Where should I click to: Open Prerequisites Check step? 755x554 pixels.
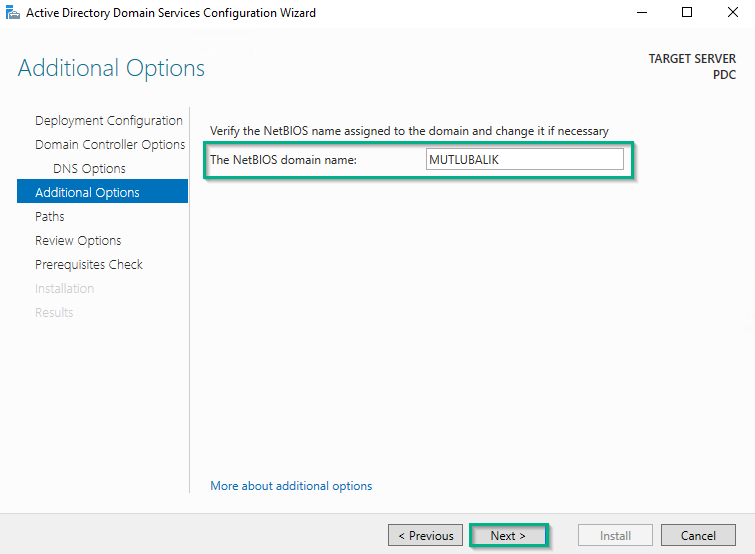(x=89, y=265)
